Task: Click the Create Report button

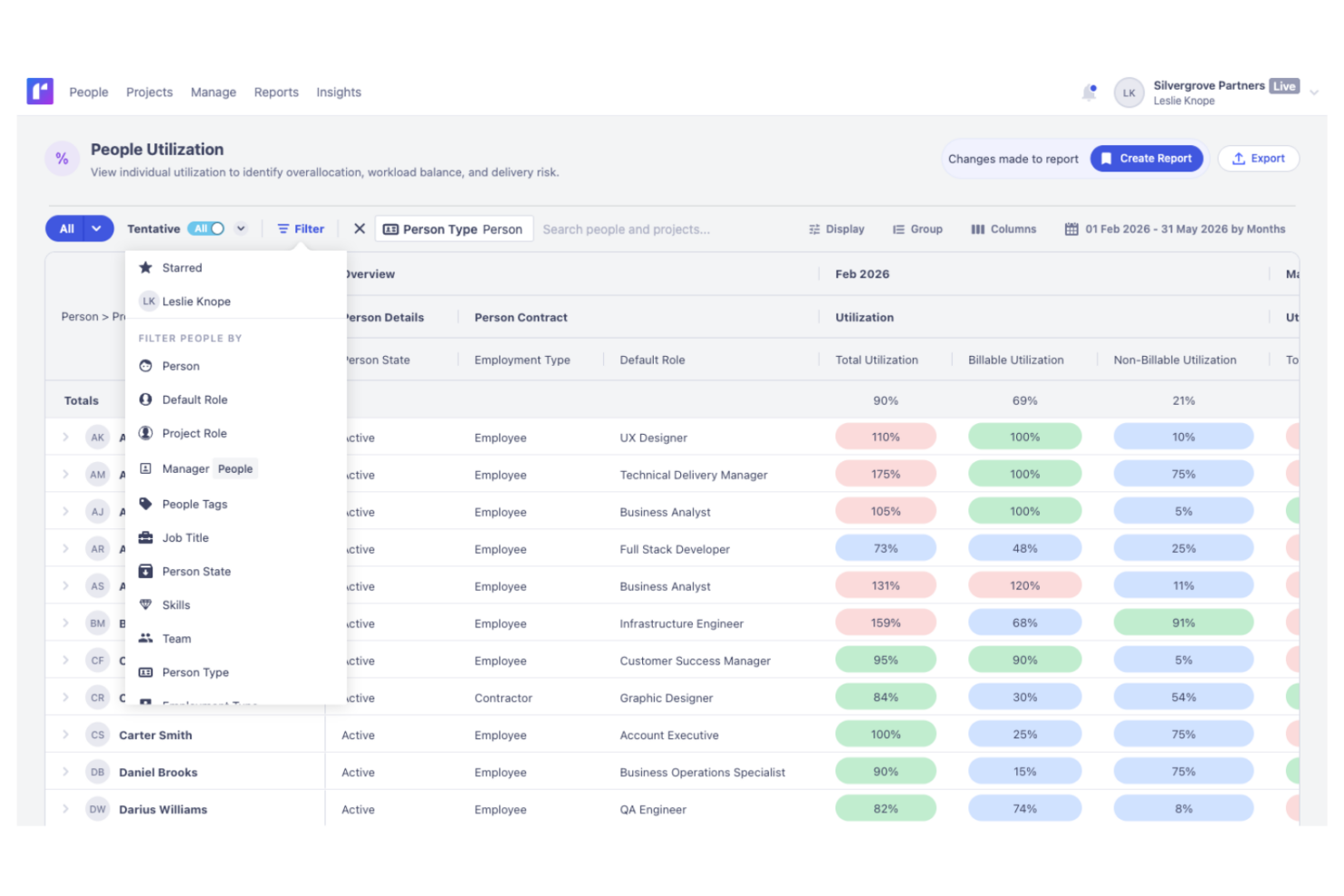Action: point(1146,159)
